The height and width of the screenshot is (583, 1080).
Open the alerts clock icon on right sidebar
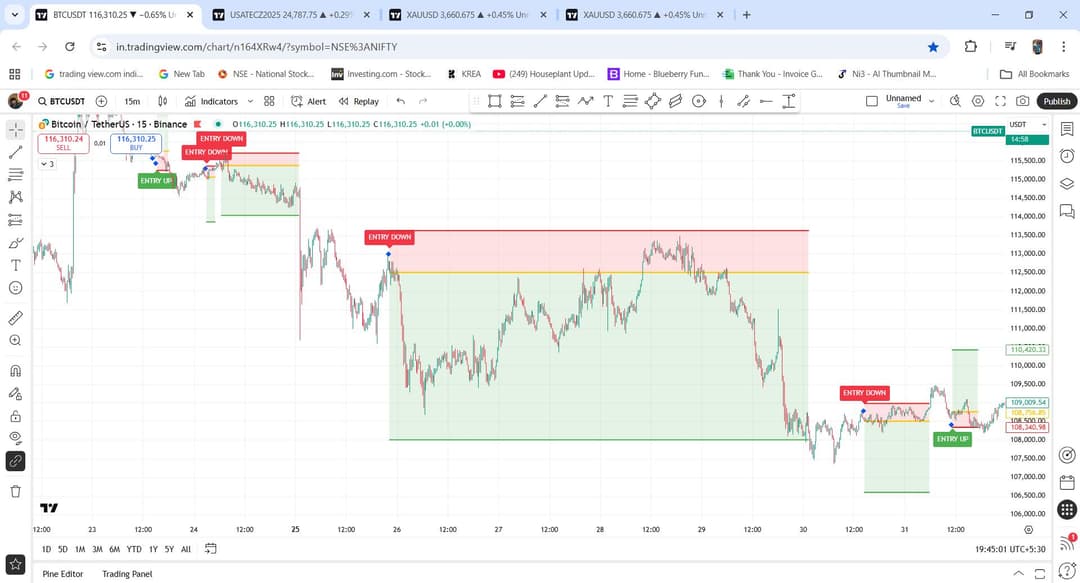pyautogui.click(x=1067, y=156)
